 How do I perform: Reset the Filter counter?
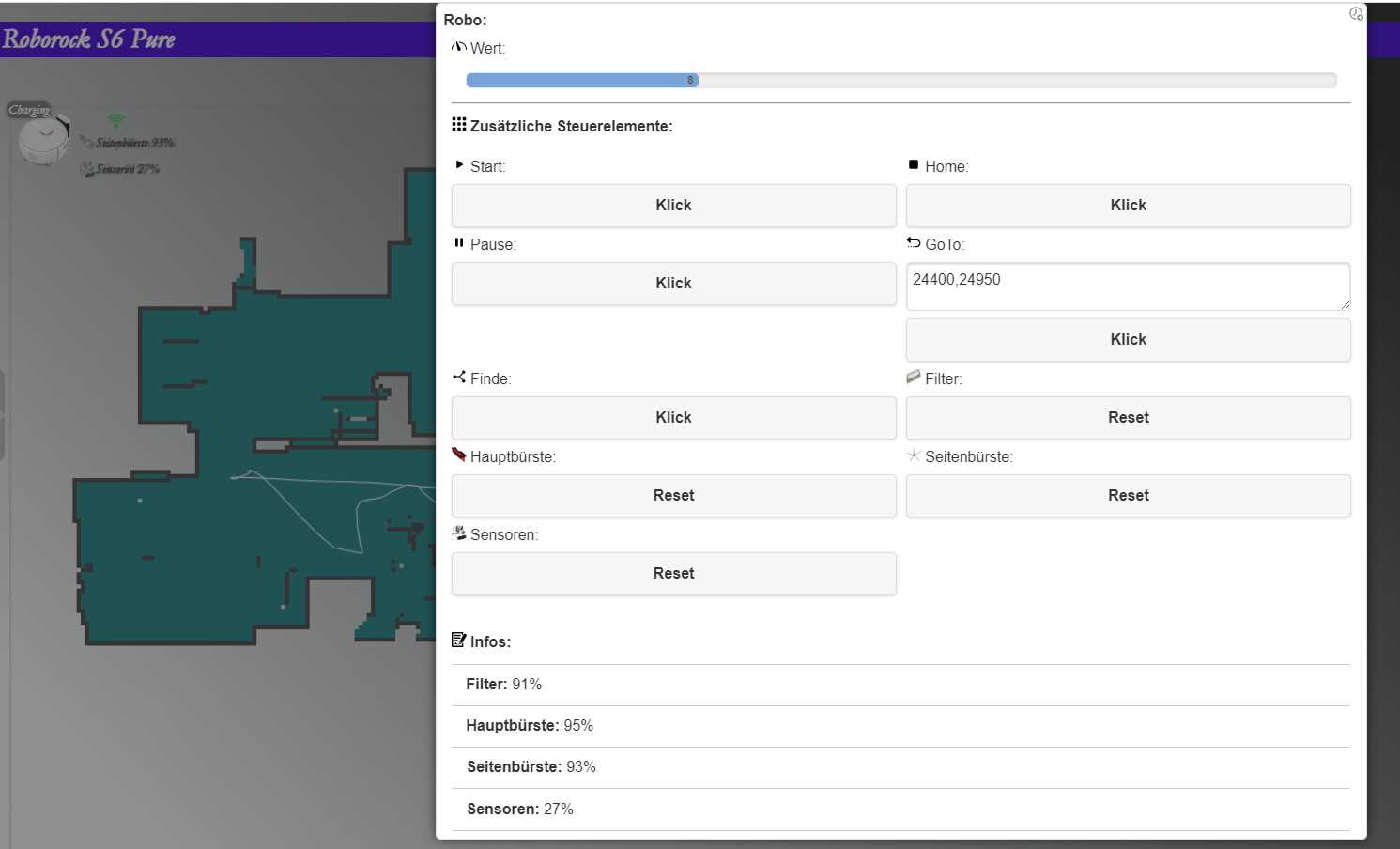1128,418
